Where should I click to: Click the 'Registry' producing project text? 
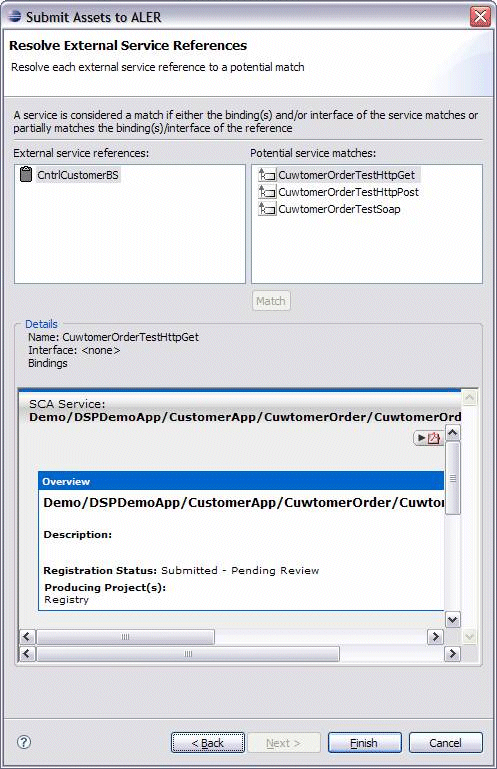(x=66, y=600)
